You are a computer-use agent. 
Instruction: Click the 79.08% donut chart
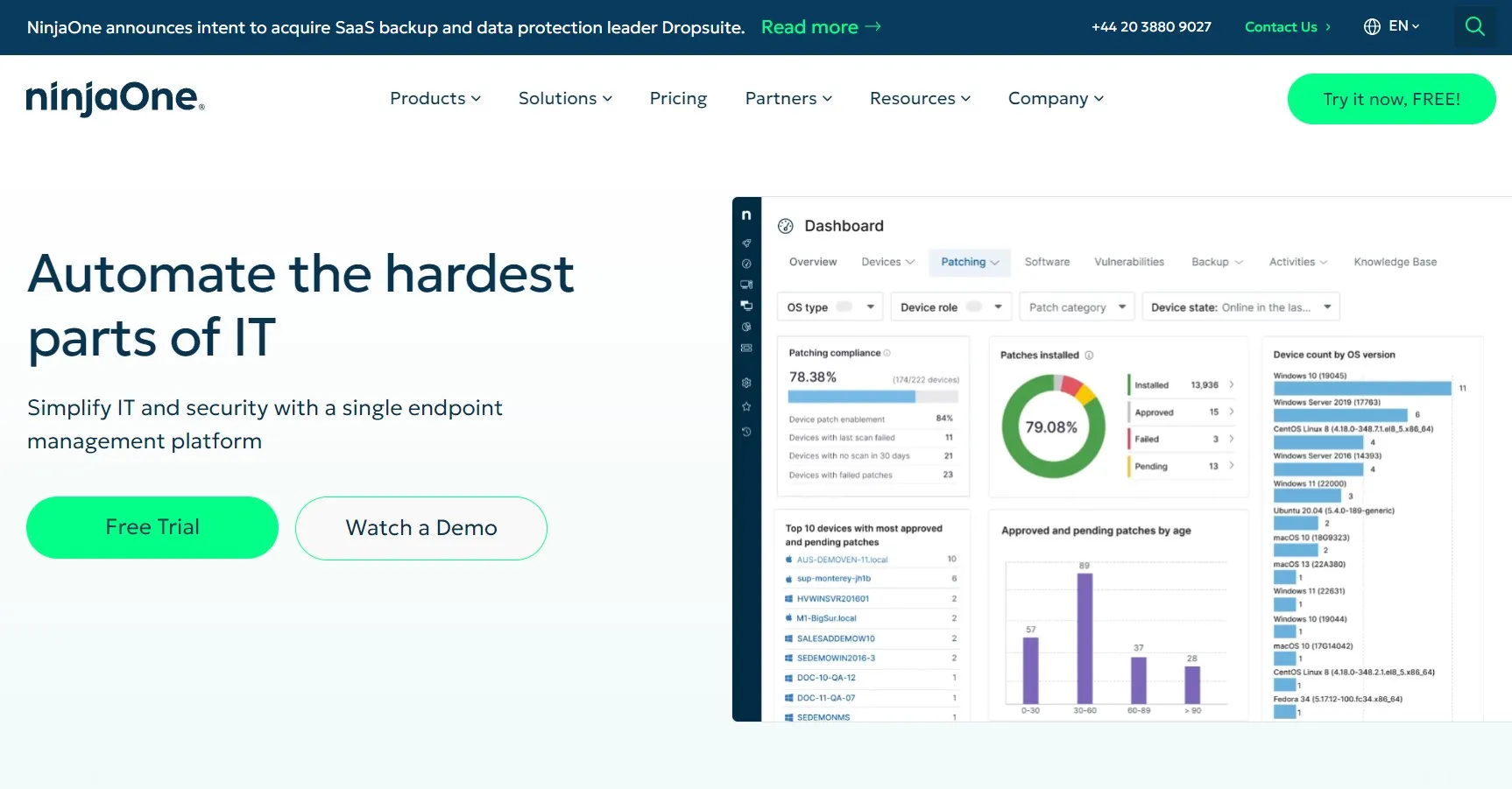click(1053, 426)
